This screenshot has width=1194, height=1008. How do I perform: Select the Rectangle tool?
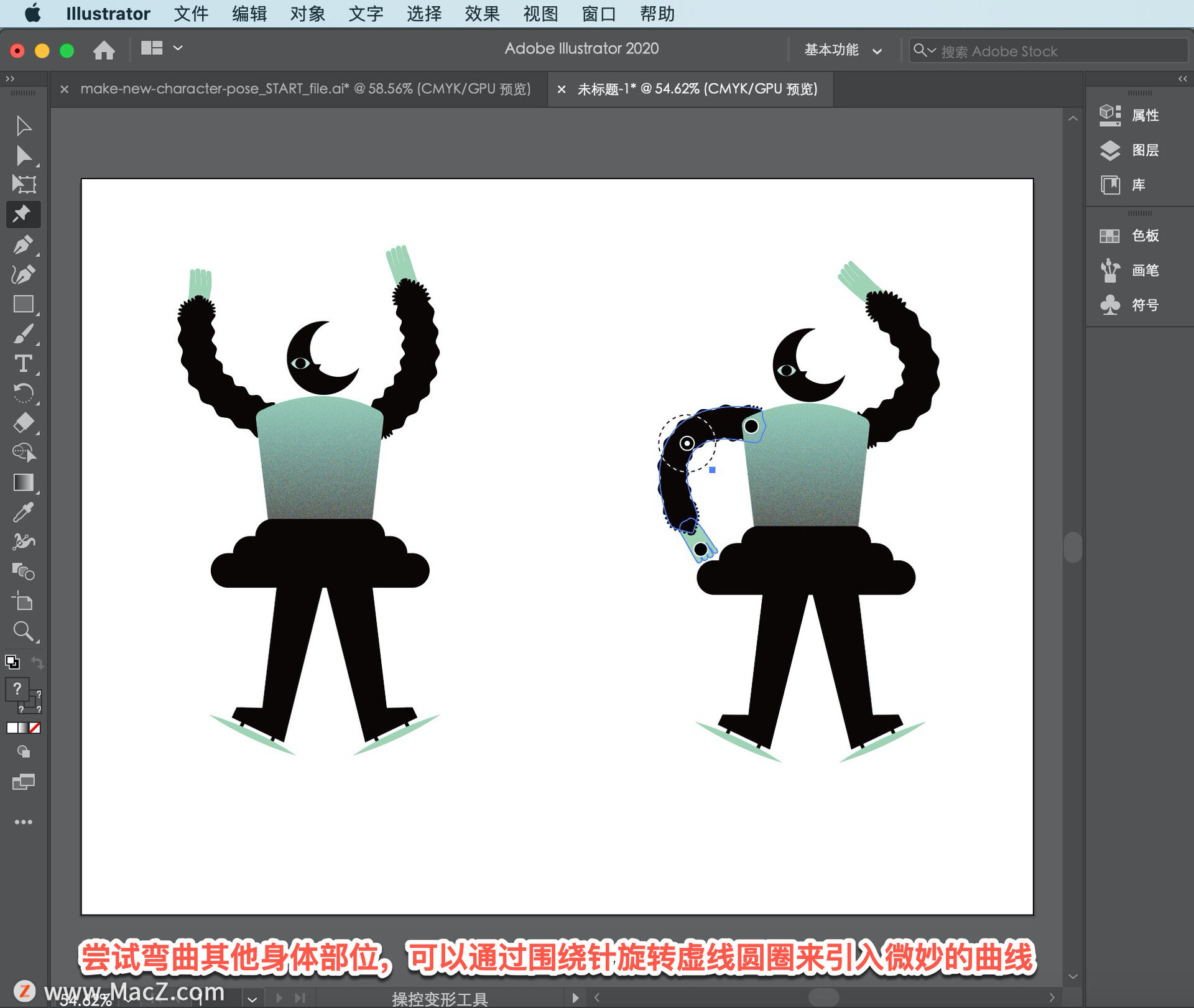24,304
